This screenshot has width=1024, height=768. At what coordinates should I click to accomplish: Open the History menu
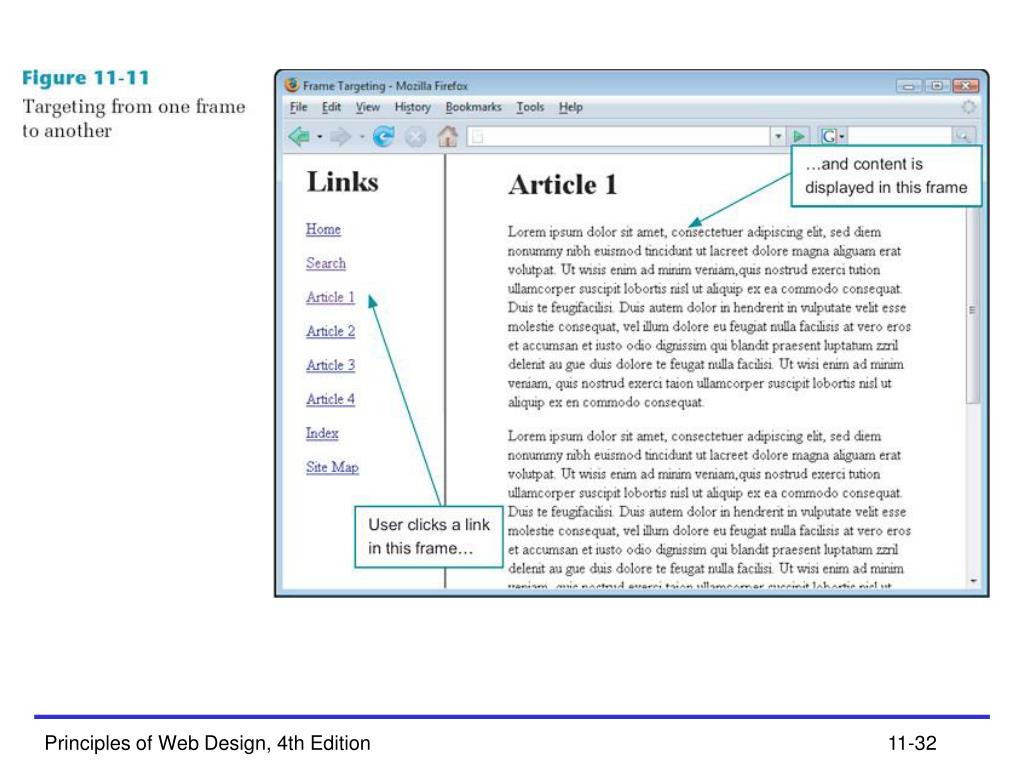coord(413,107)
